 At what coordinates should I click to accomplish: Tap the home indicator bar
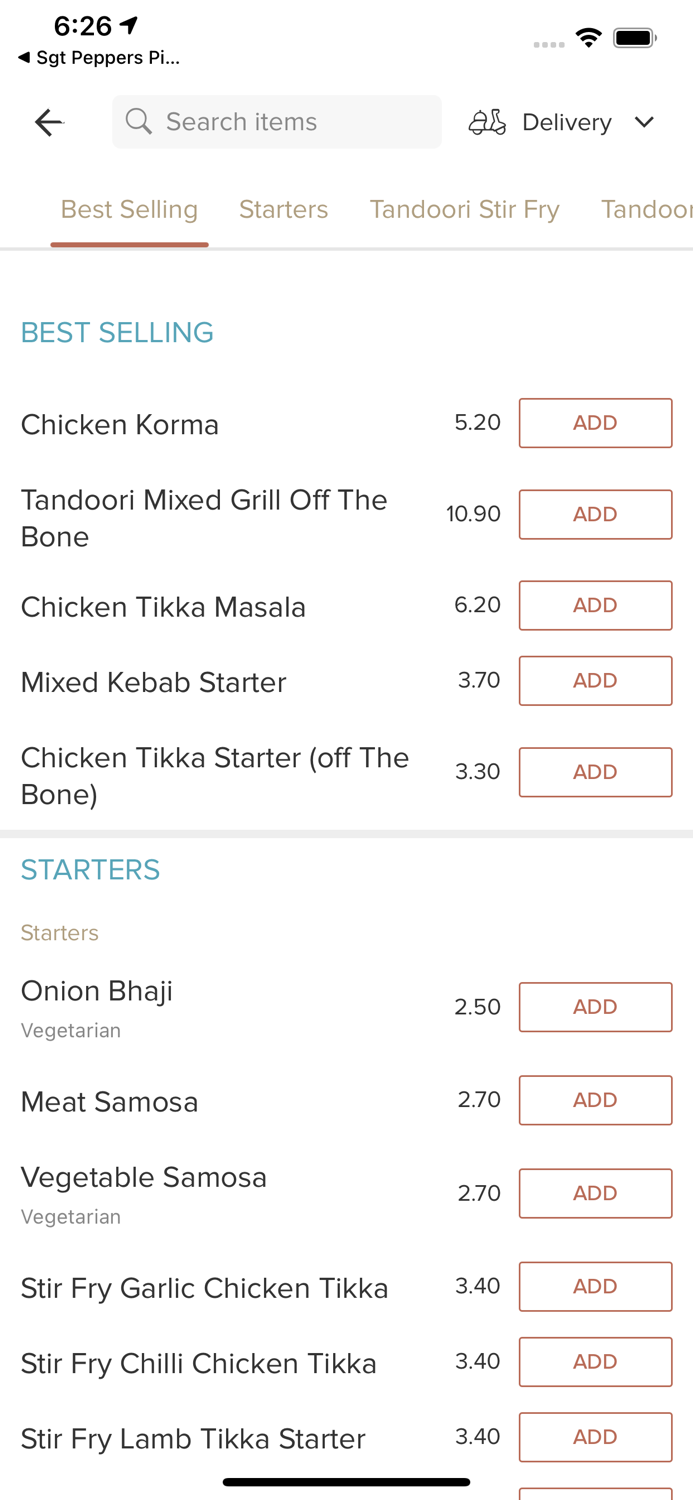346,1481
